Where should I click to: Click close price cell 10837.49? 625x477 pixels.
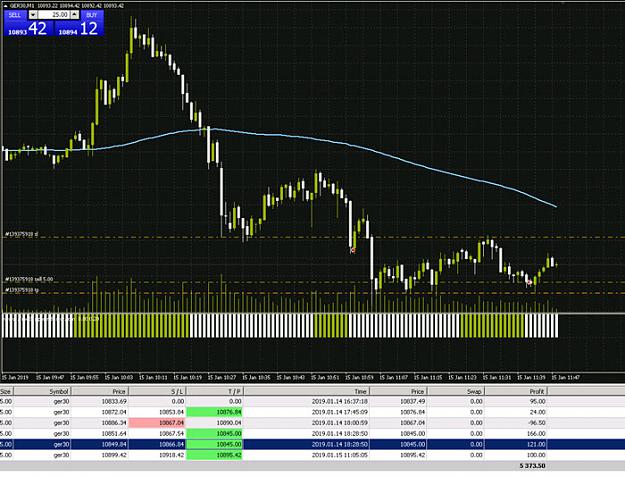coord(413,401)
